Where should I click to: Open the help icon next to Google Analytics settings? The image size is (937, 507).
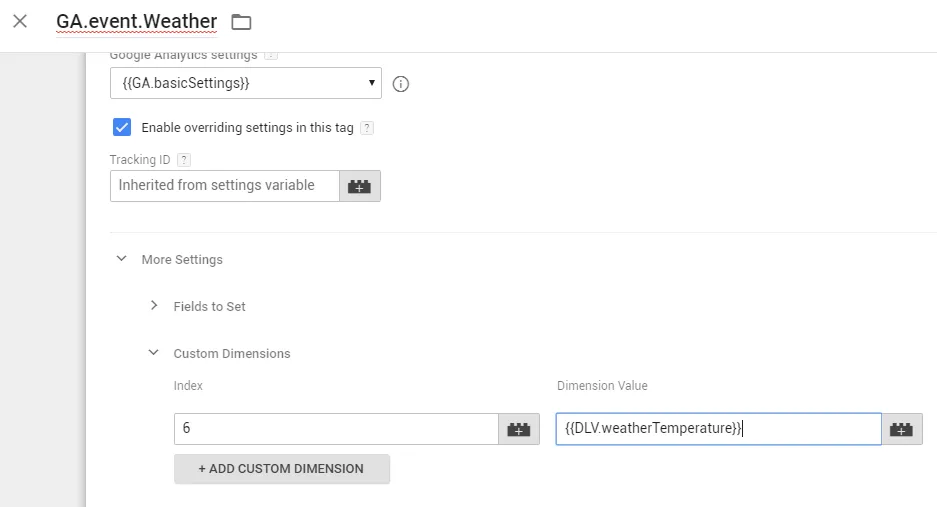271,55
